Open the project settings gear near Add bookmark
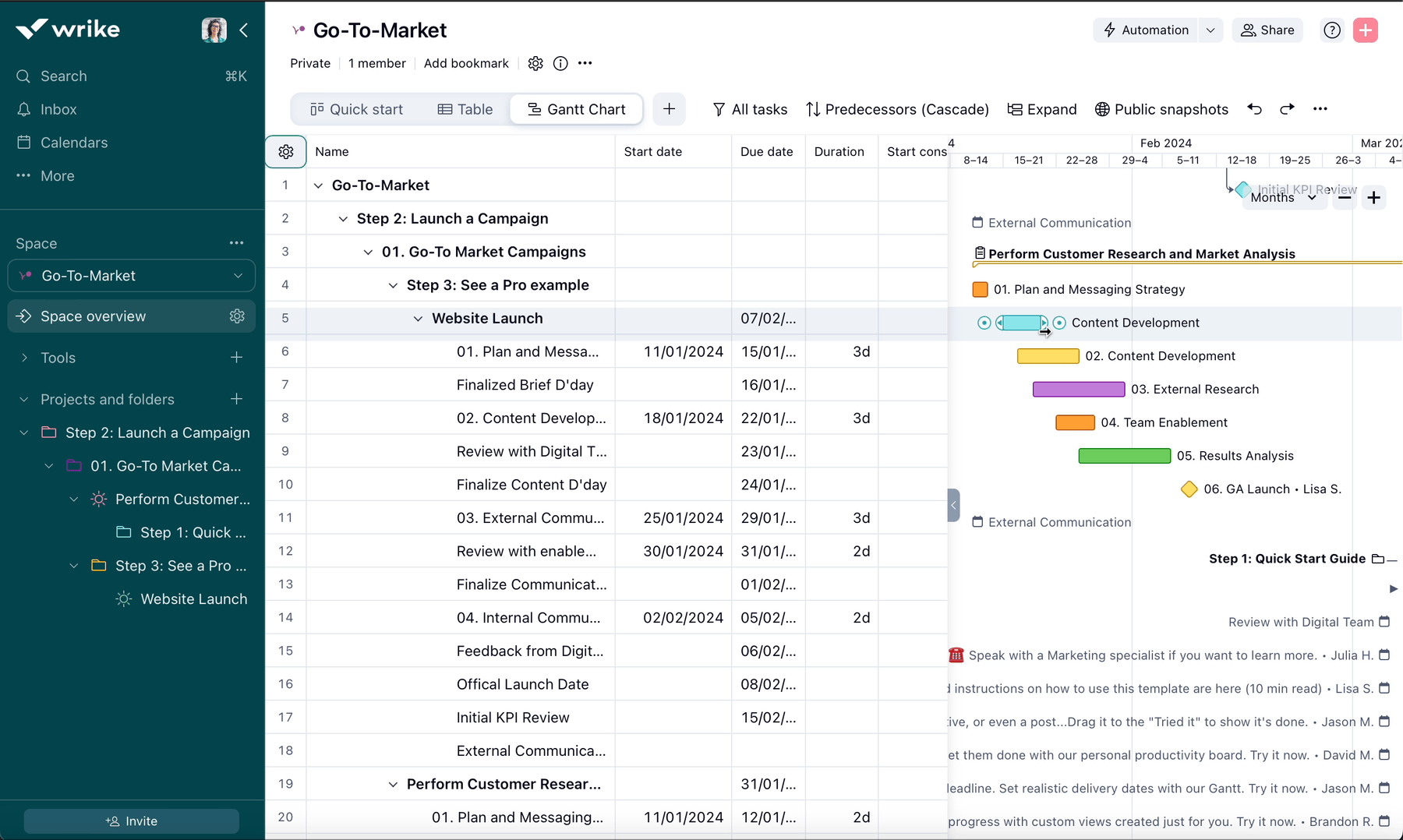The image size is (1403, 840). tap(535, 63)
